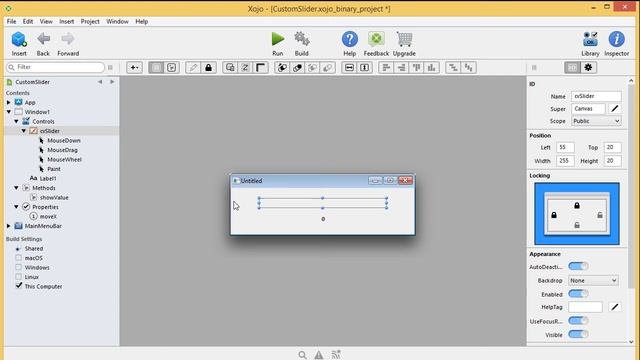Toggle the top lock in Locking editor
This screenshot has height=360, width=640.
pyautogui.click(x=577, y=205)
